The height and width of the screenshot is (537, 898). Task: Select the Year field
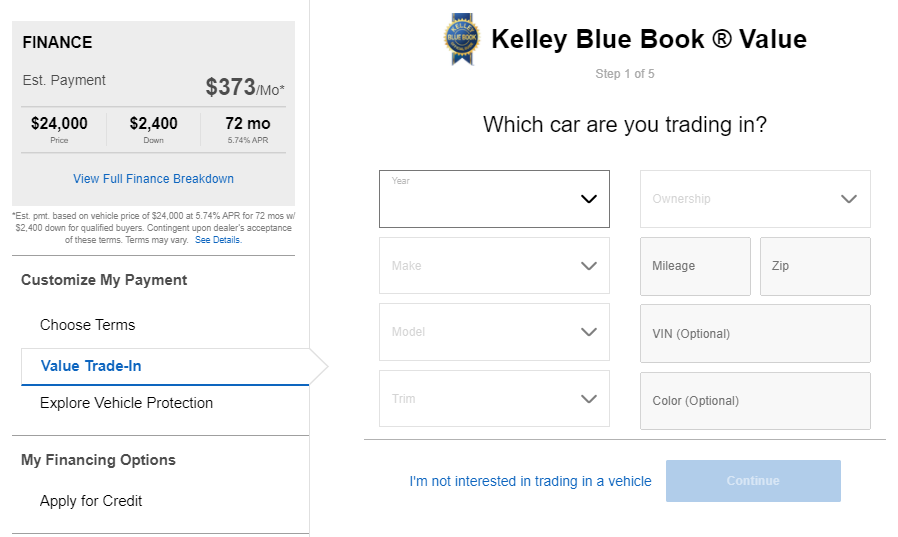[x=494, y=199]
